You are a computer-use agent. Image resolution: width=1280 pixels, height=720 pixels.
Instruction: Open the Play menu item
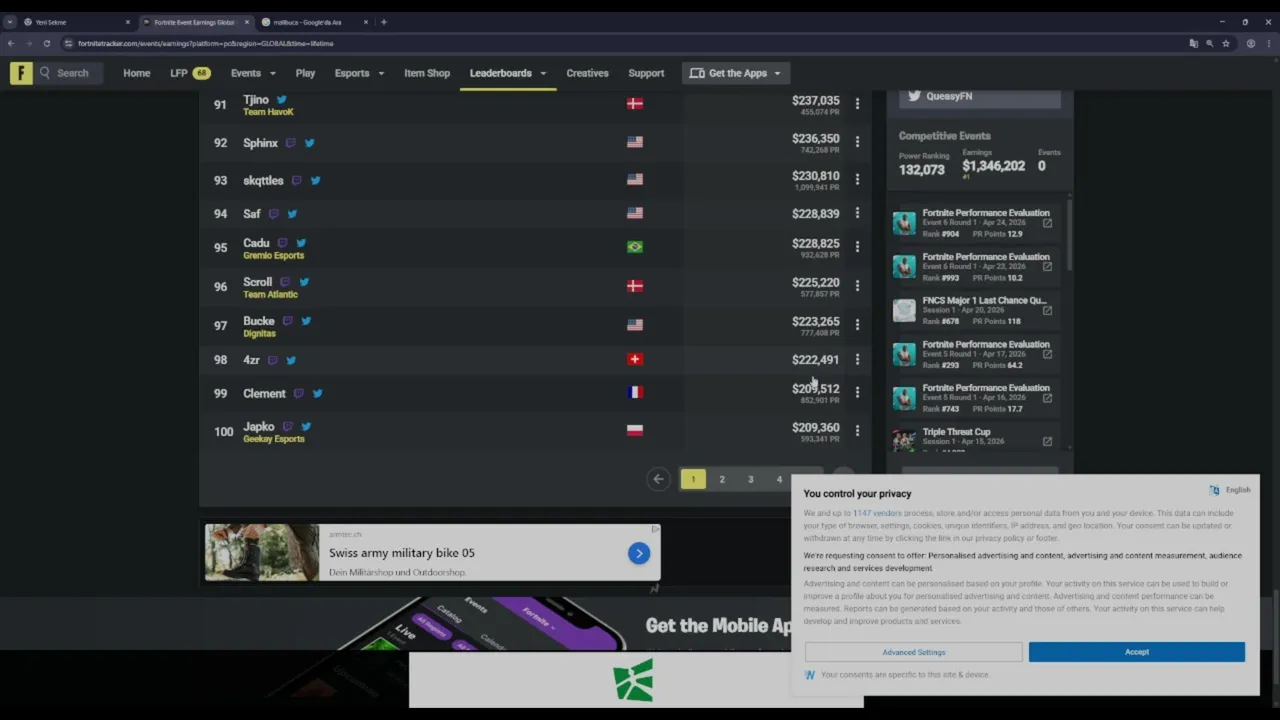pyautogui.click(x=305, y=73)
